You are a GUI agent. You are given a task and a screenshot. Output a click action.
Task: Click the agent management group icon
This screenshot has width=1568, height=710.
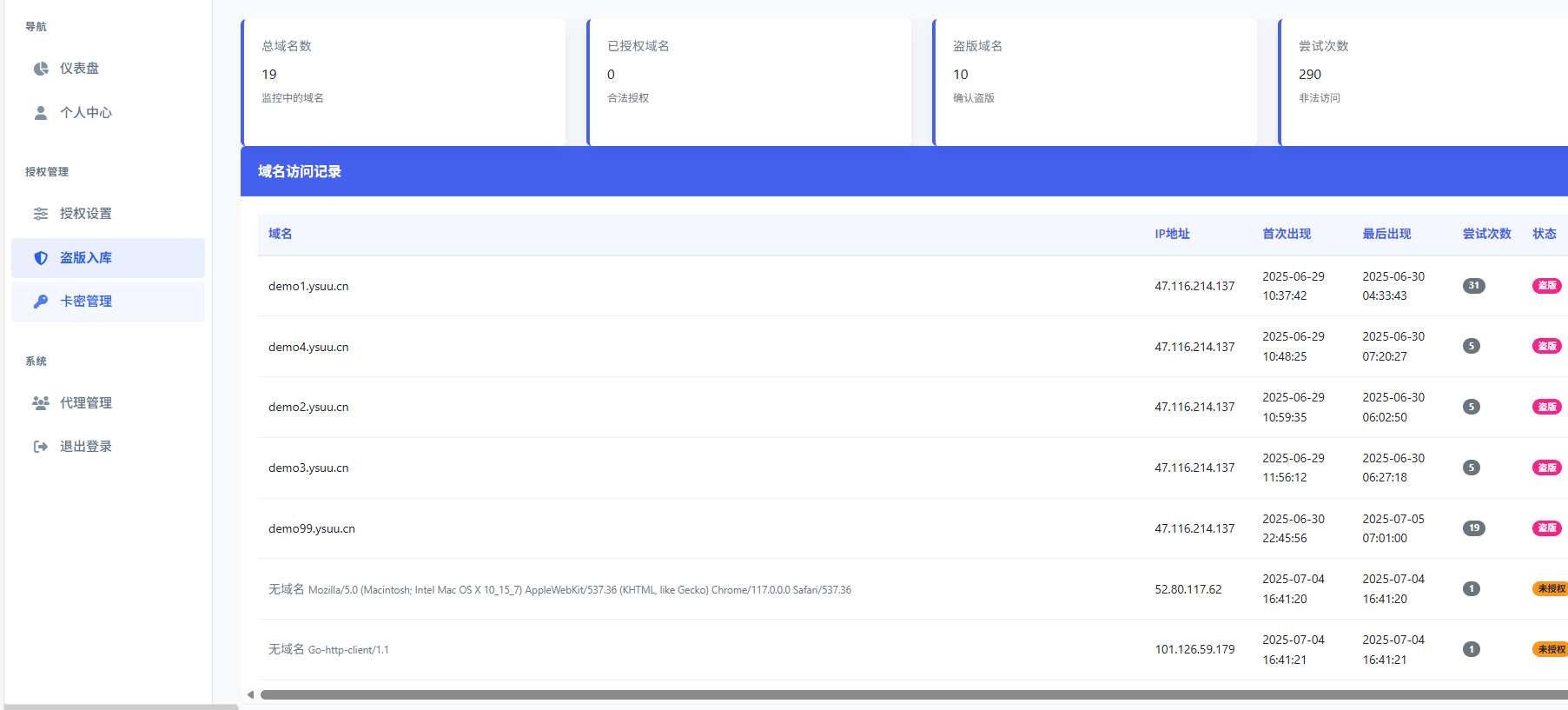coord(41,403)
